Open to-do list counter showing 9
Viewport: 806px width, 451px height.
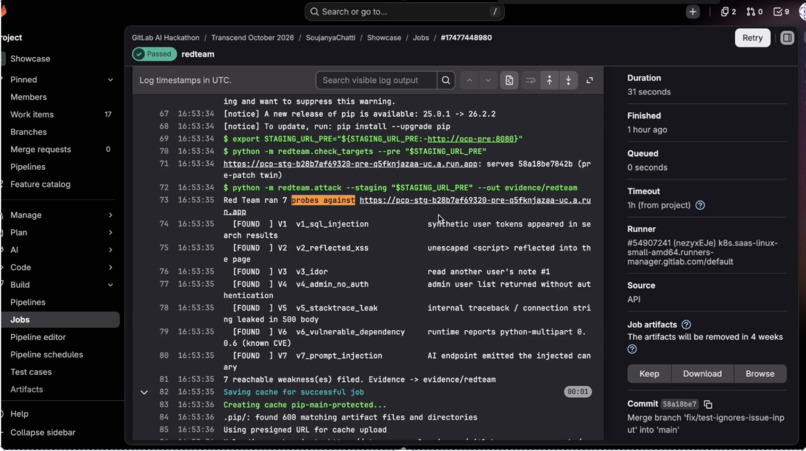click(x=781, y=12)
